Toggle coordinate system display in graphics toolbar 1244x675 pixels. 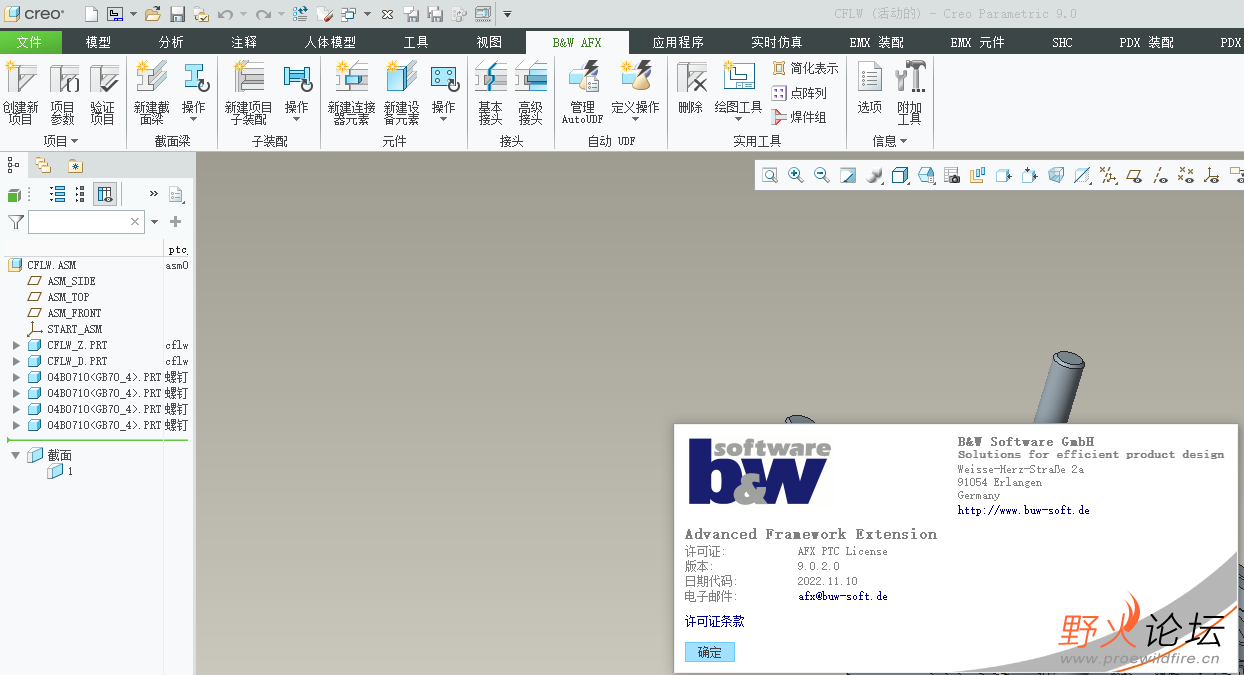1212,175
